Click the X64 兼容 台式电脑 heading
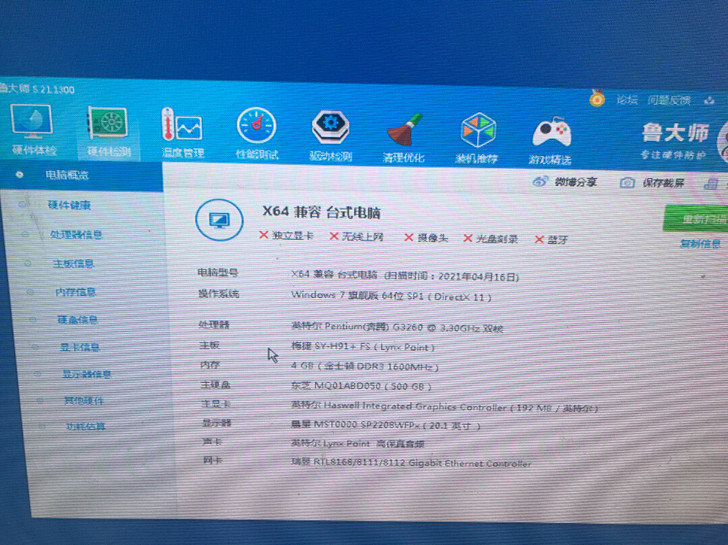Image resolution: width=728 pixels, height=545 pixels. pyautogui.click(x=321, y=212)
